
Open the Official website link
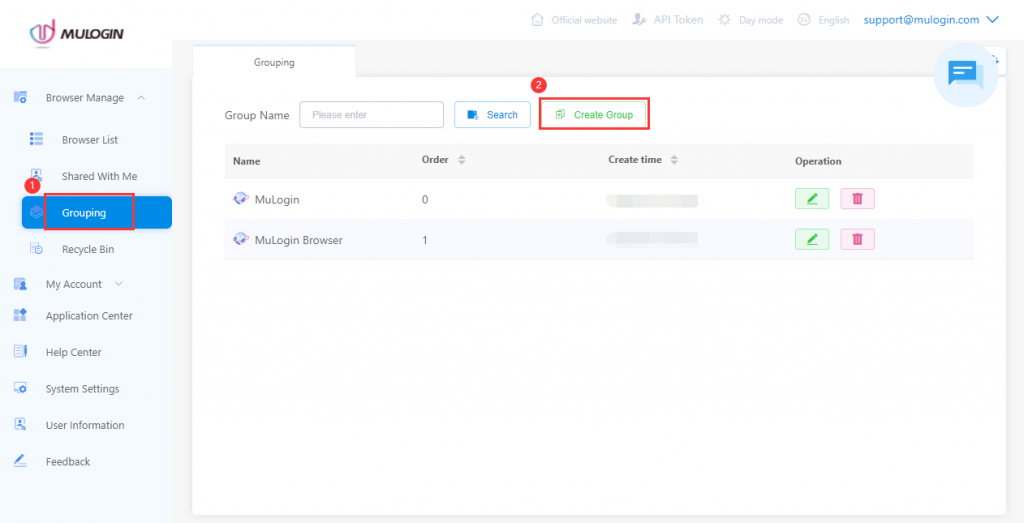point(584,20)
